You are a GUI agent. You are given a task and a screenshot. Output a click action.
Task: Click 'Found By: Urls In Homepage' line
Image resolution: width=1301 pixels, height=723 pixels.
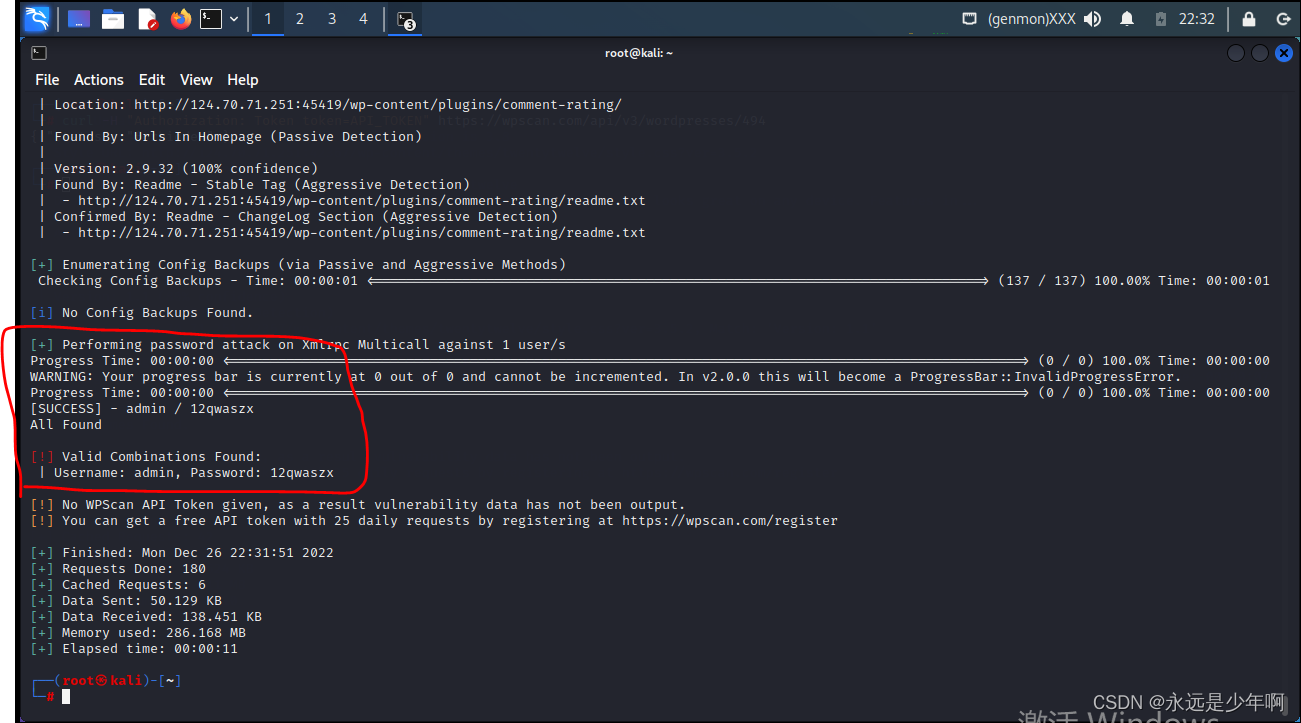pos(238,137)
